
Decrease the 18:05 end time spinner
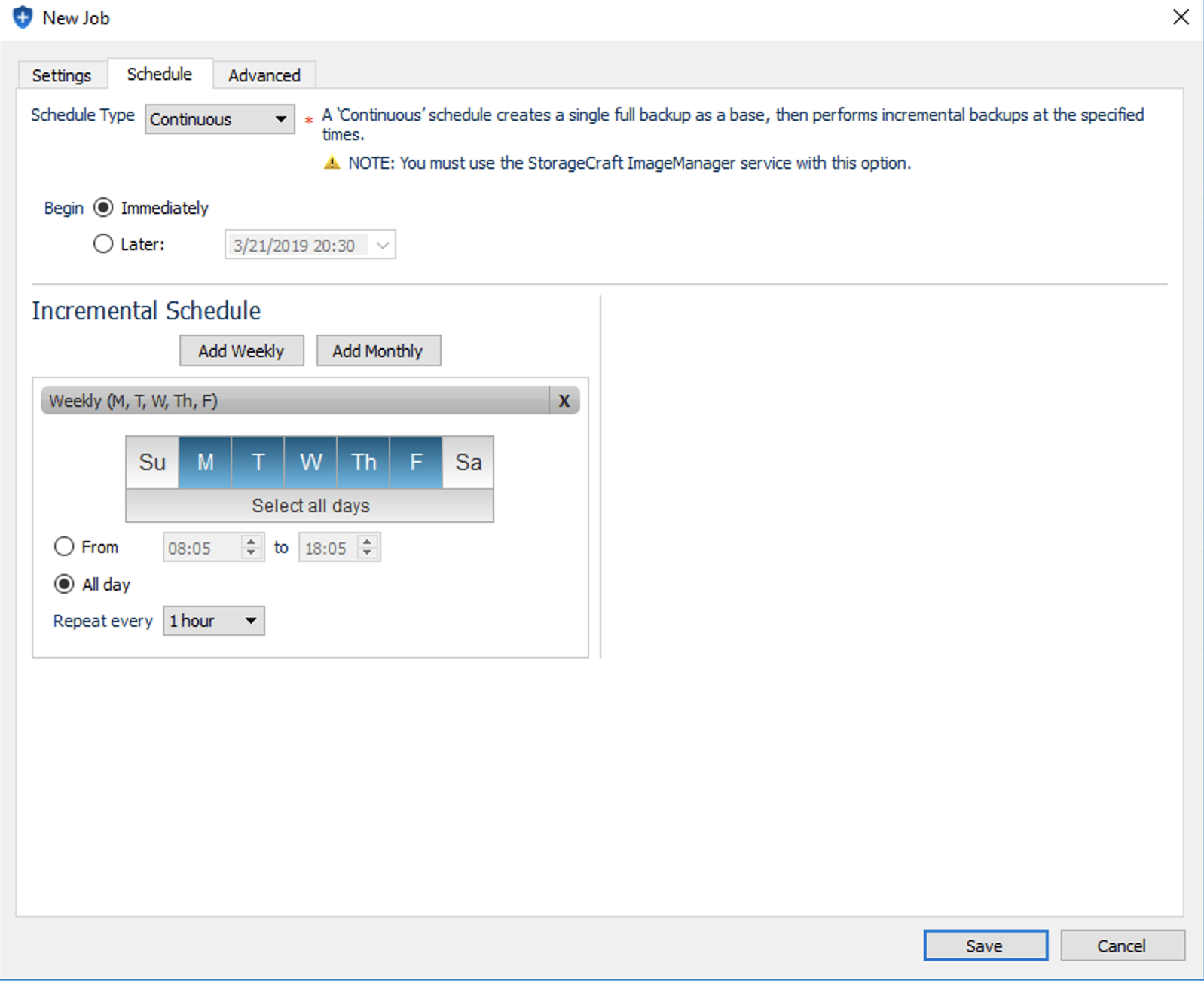[368, 554]
